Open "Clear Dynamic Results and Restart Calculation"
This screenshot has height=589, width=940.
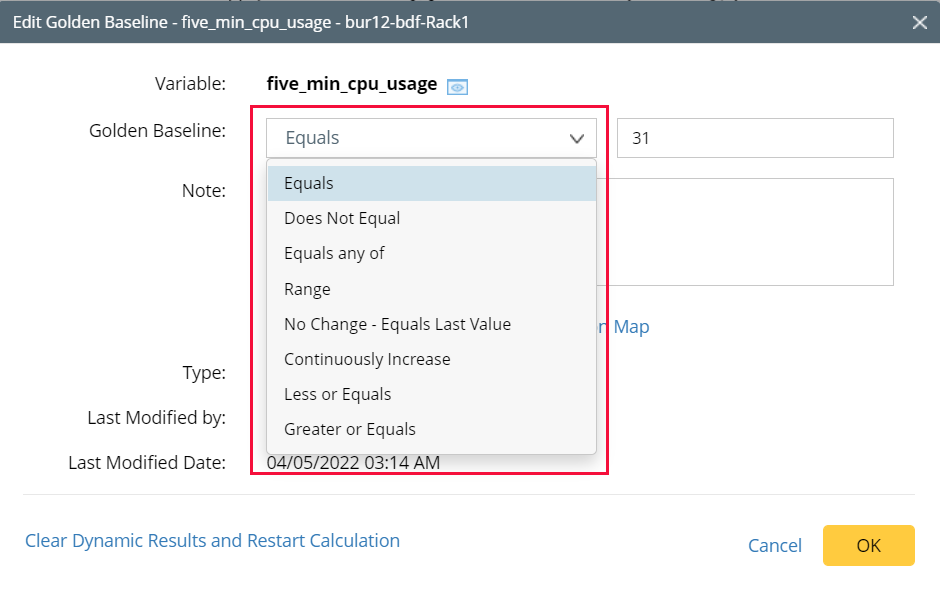[212, 540]
